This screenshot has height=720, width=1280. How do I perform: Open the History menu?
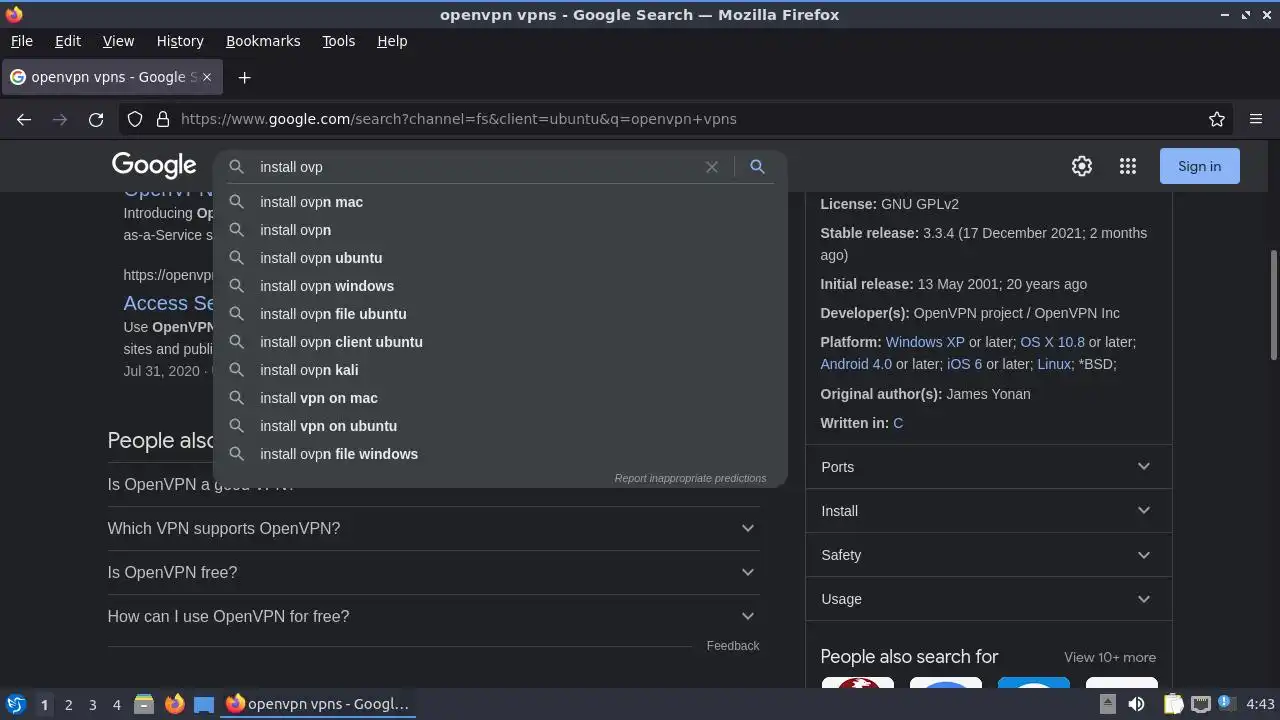coord(180,41)
